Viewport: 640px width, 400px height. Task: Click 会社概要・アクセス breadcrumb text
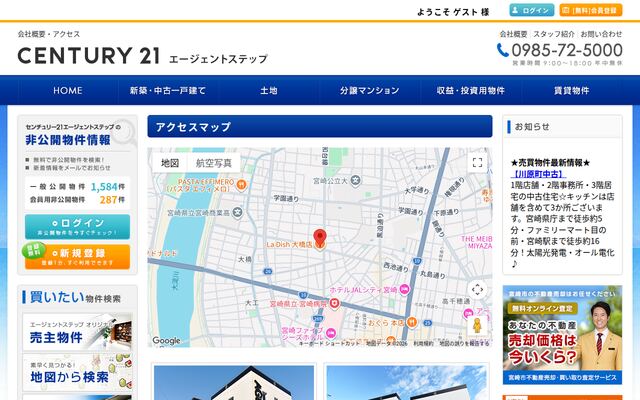tap(49, 34)
